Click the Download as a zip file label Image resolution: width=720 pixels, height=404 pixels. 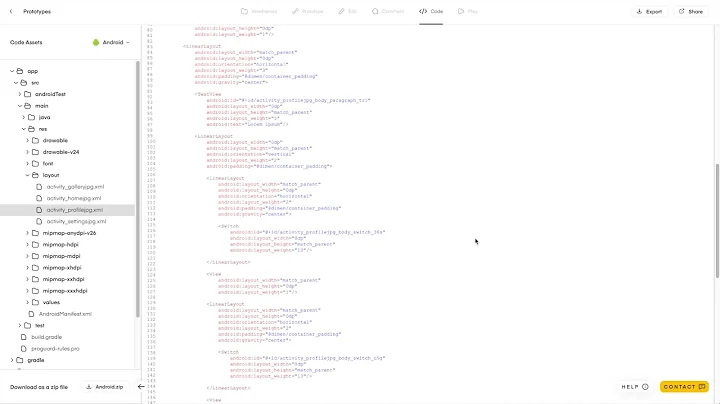[x=39, y=387]
